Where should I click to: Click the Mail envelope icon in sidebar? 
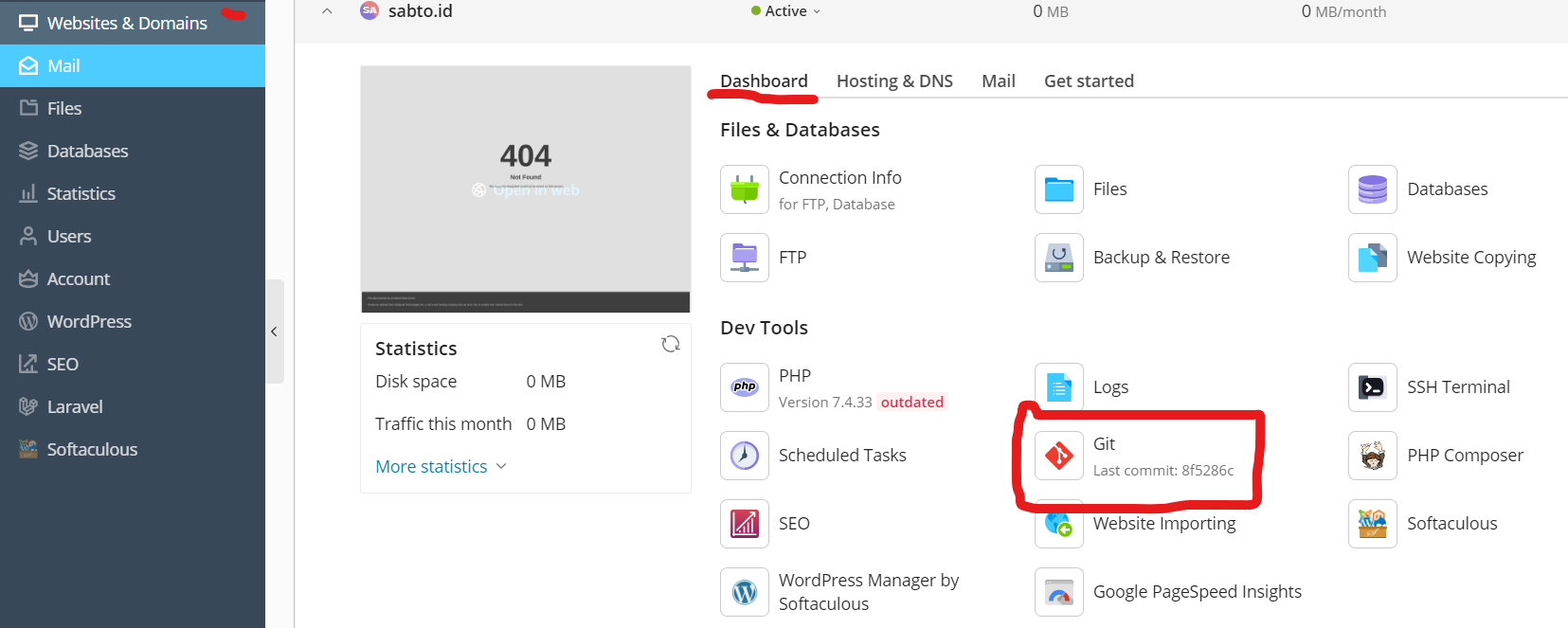click(28, 66)
